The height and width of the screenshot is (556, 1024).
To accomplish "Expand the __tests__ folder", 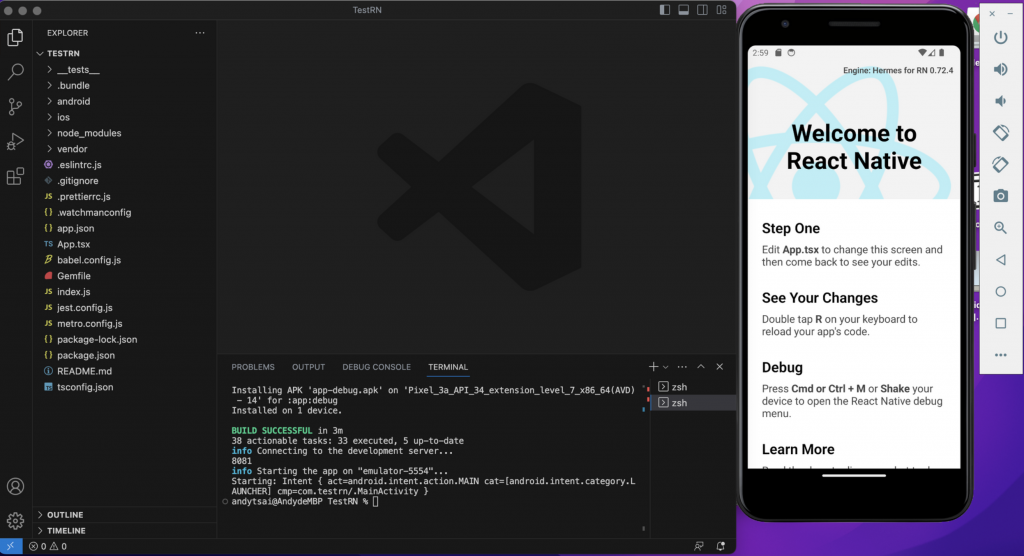I will pos(125,69).
